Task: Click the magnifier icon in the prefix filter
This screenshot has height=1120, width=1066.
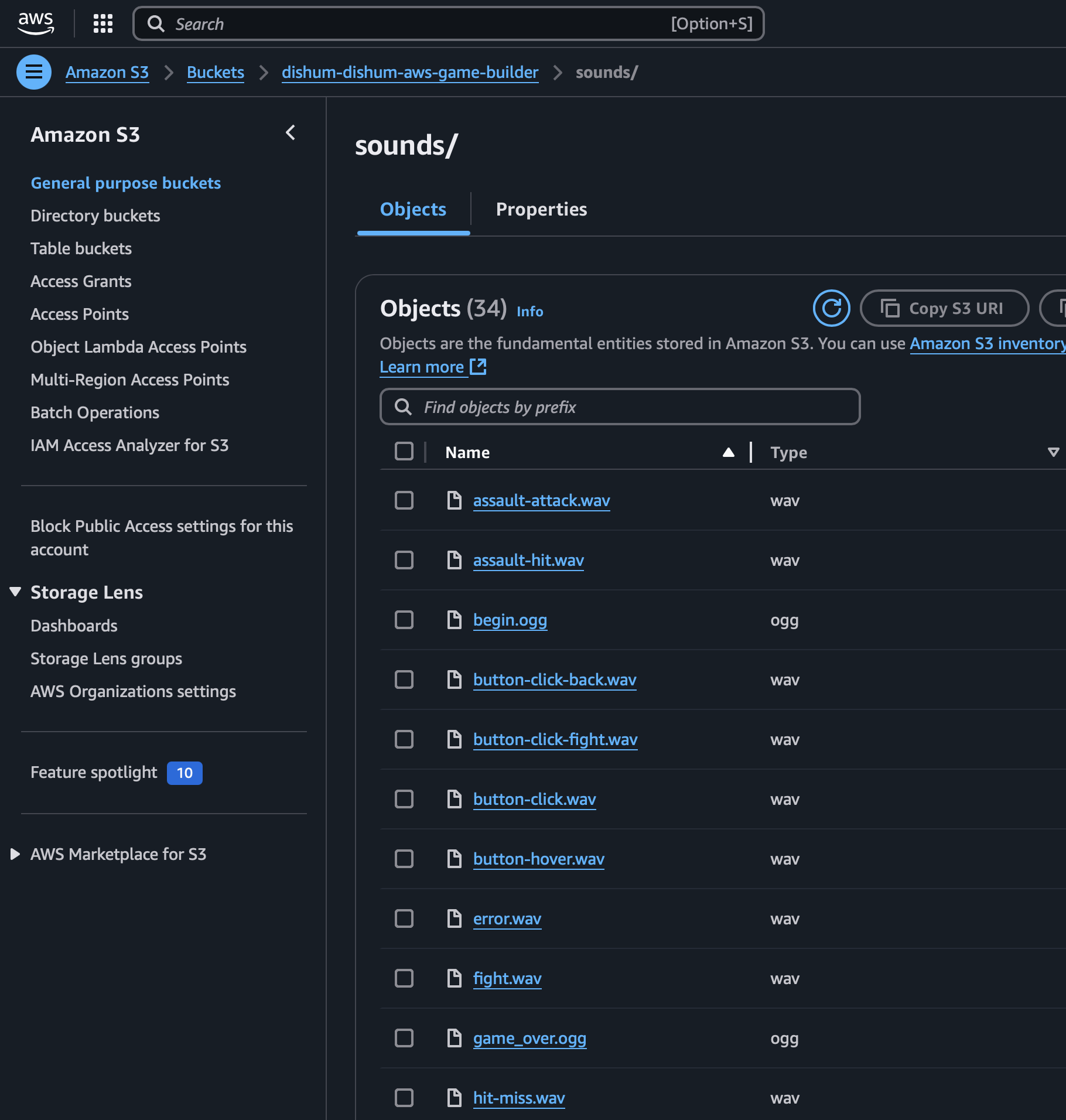Action: pos(403,407)
